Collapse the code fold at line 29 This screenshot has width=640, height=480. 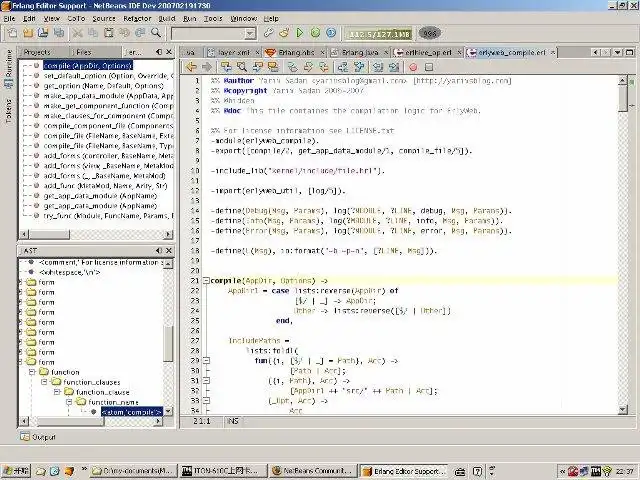[207, 360]
